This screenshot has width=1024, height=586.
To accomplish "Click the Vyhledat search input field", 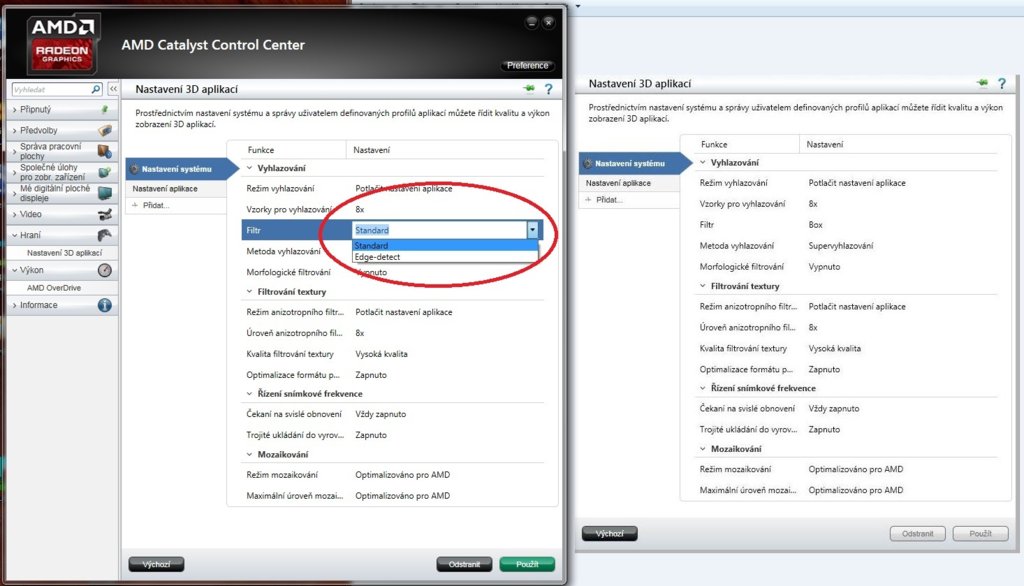I will 51,90.
